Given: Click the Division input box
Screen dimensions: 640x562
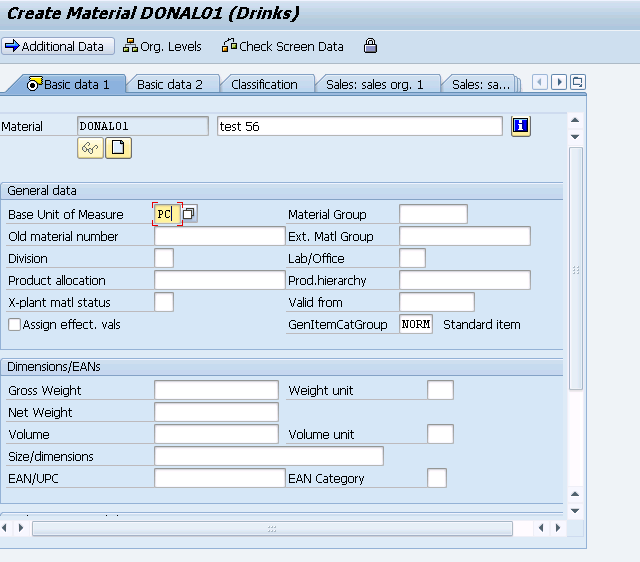Looking at the screenshot, I should coord(164,258).
